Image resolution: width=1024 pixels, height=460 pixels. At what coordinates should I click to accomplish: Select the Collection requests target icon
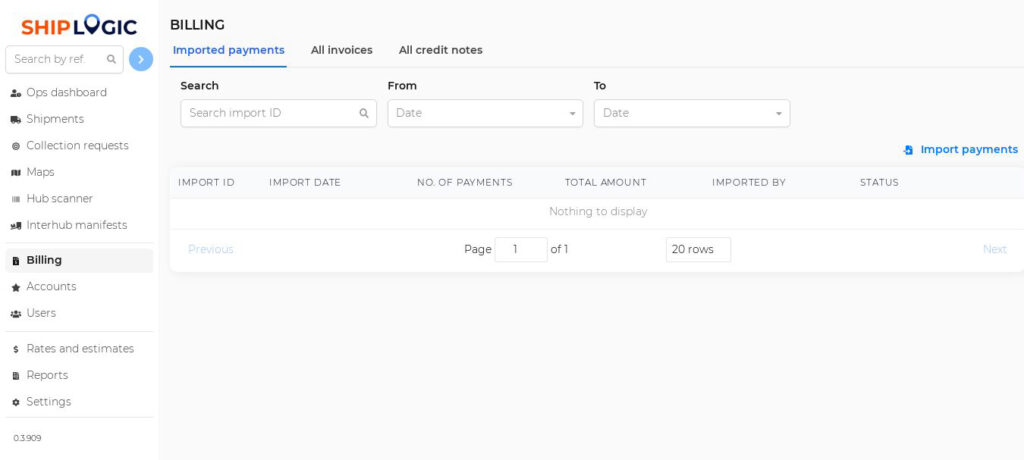16,146
